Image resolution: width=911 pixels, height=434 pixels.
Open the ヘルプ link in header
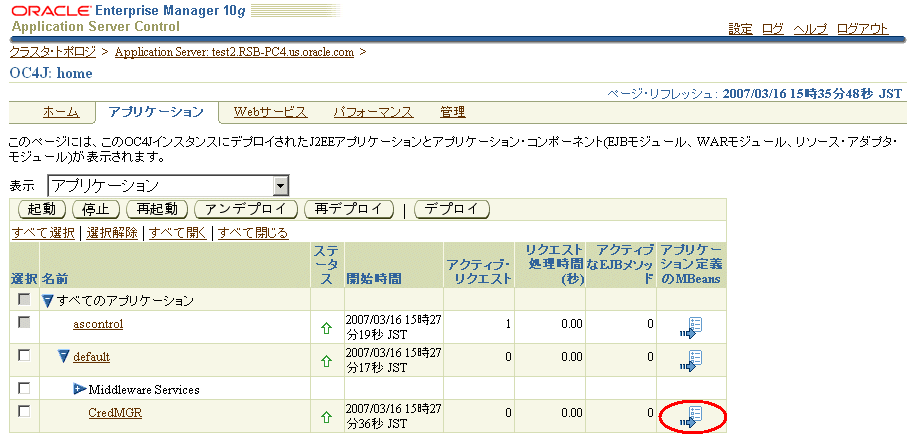[x=810, y=29]
